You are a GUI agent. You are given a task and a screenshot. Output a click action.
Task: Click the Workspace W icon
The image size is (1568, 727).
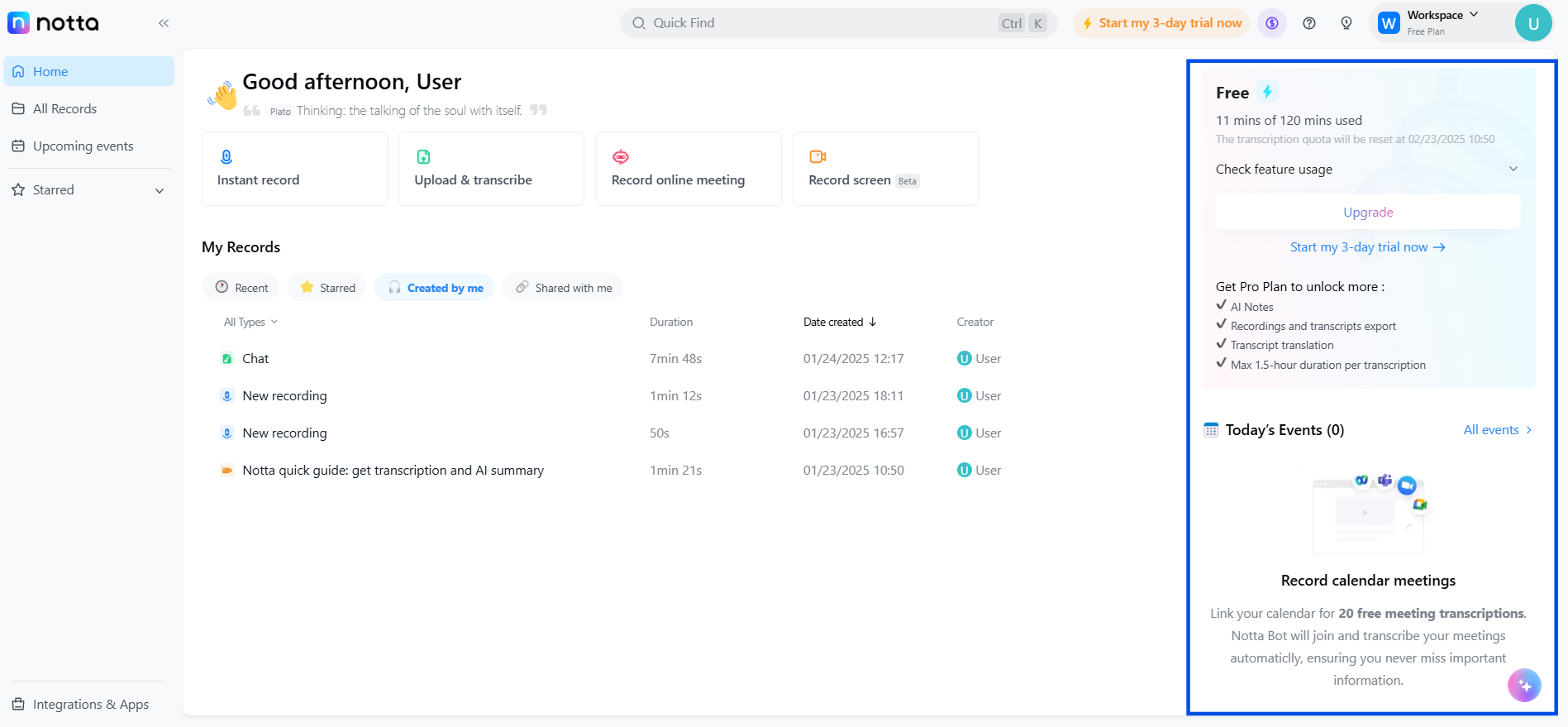[x=1389, y=23]
